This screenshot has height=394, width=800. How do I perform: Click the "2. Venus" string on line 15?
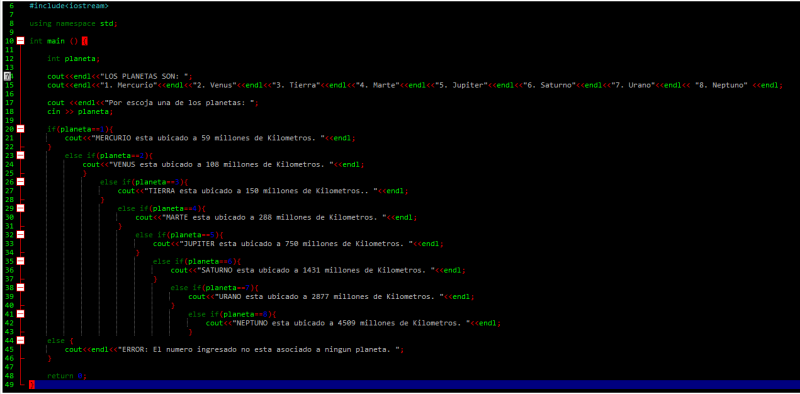point(215,85)
